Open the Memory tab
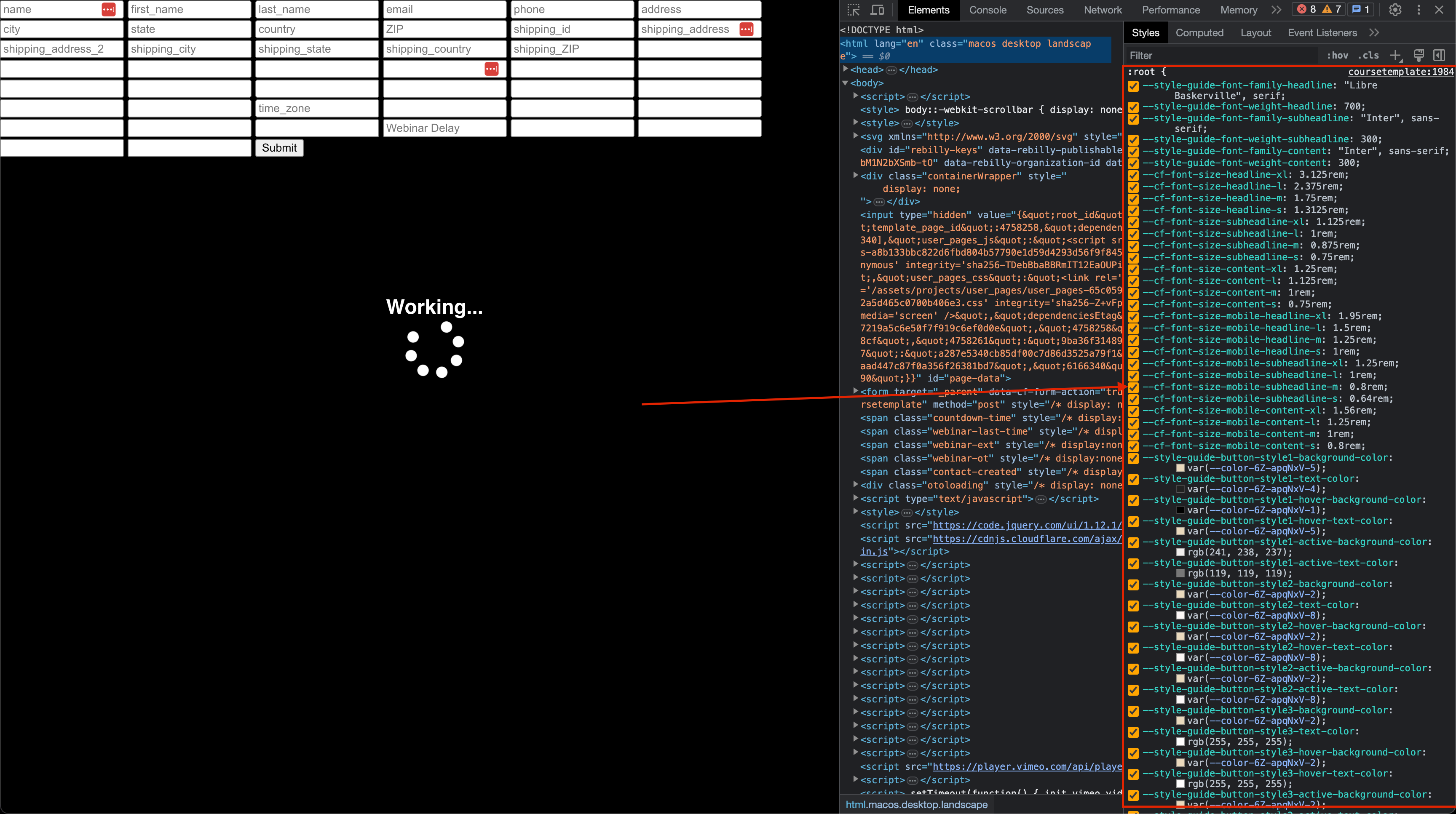 click(1238, 10)
